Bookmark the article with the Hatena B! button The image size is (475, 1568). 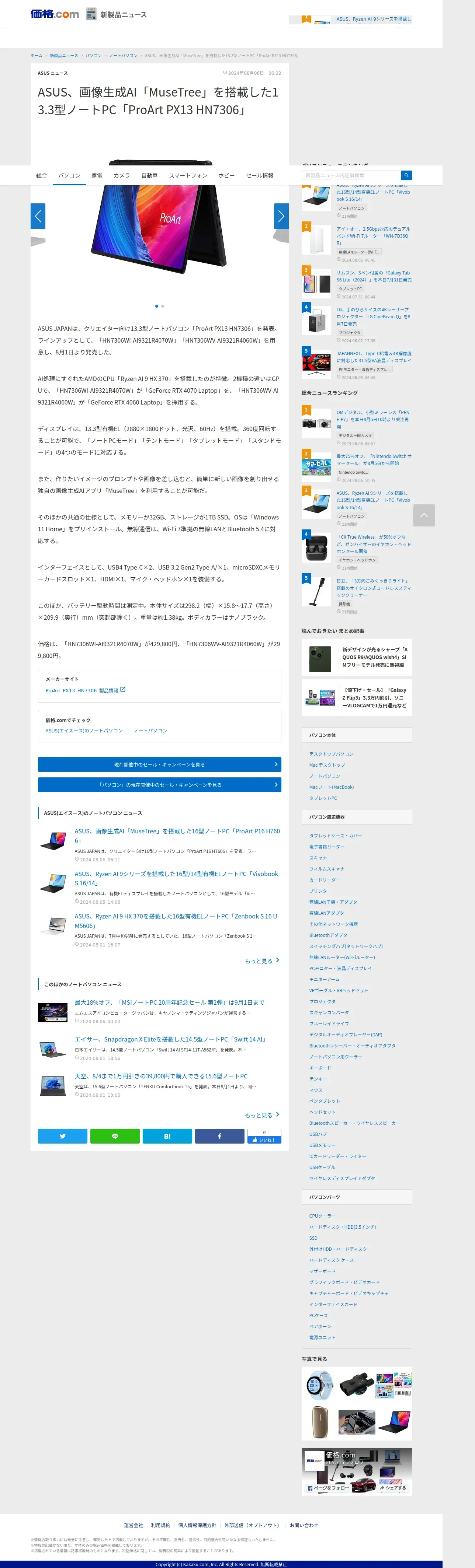(167, 1137)
